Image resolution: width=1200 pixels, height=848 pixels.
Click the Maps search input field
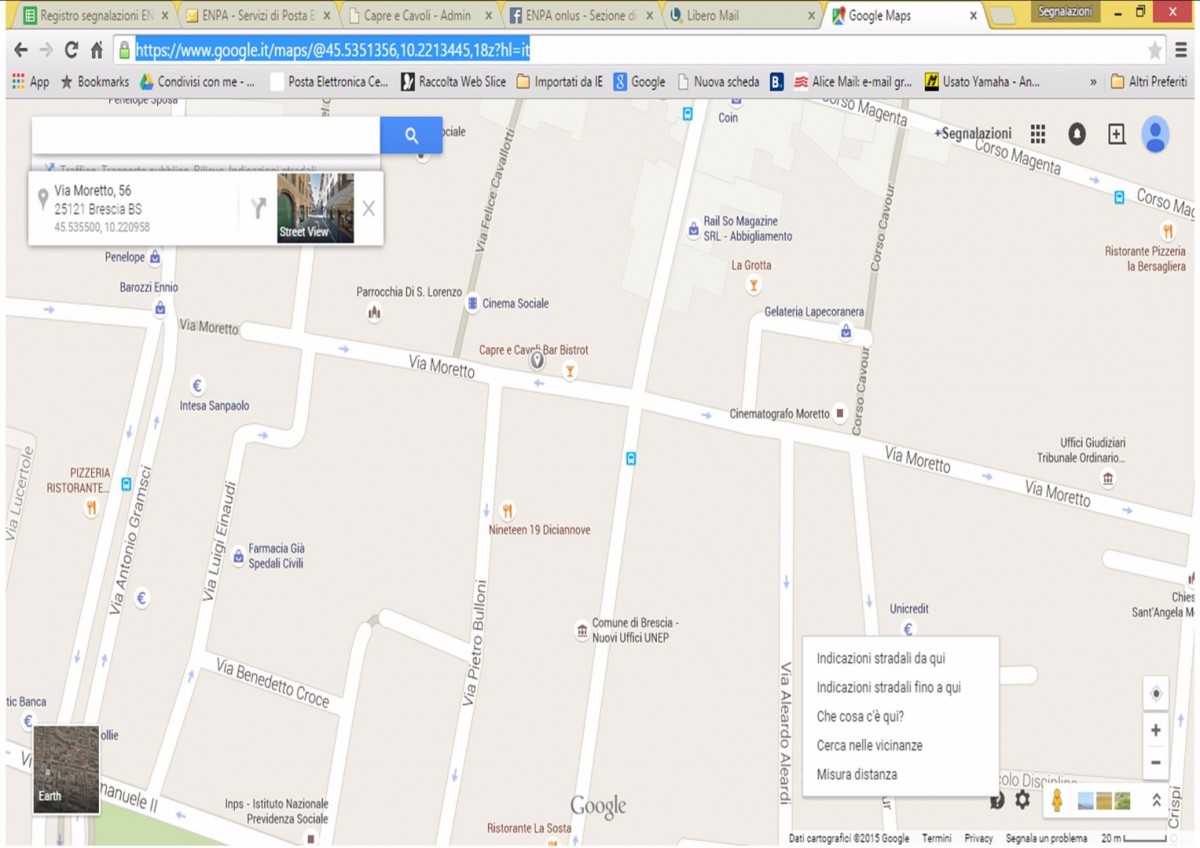[x=206, y=135]
